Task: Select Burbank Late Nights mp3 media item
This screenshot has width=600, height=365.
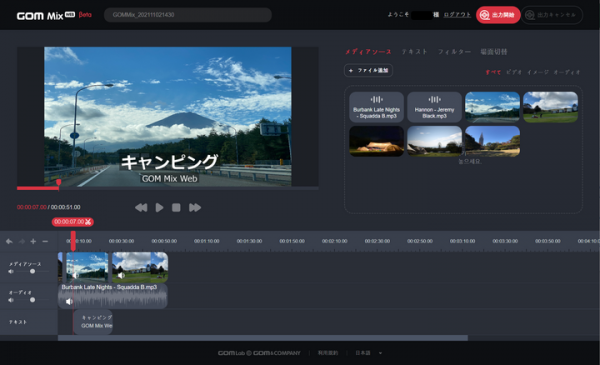Action: click(x=377, y=107)
